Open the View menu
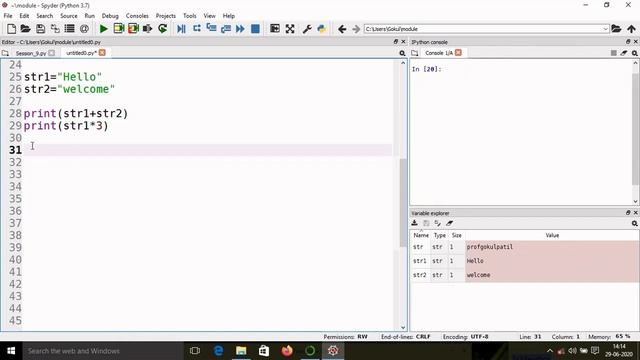The height and width of the screenshot is (360, 640). click(209, 16)
